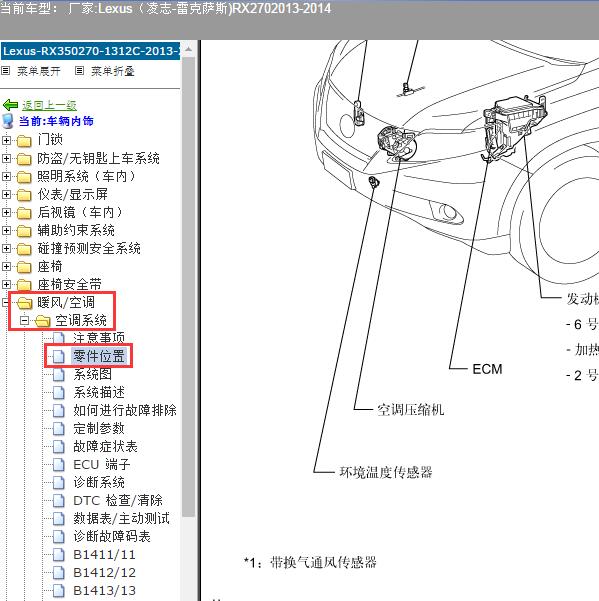Expand the 门锁 tree node
Screen dimensions: 599x601
(x=6, y=140)
